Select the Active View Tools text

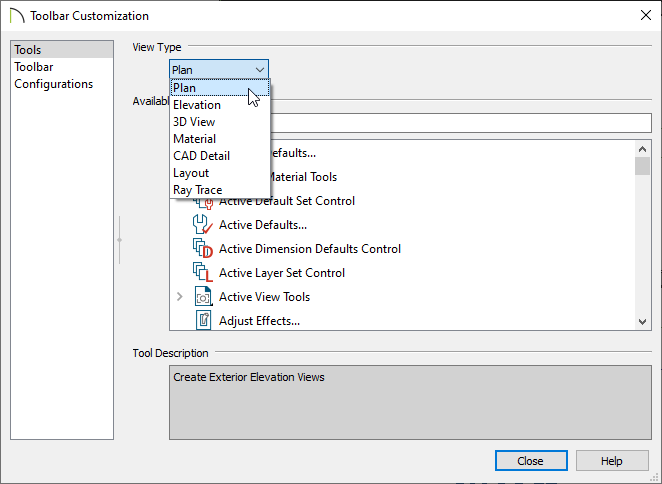click(264, 296)
